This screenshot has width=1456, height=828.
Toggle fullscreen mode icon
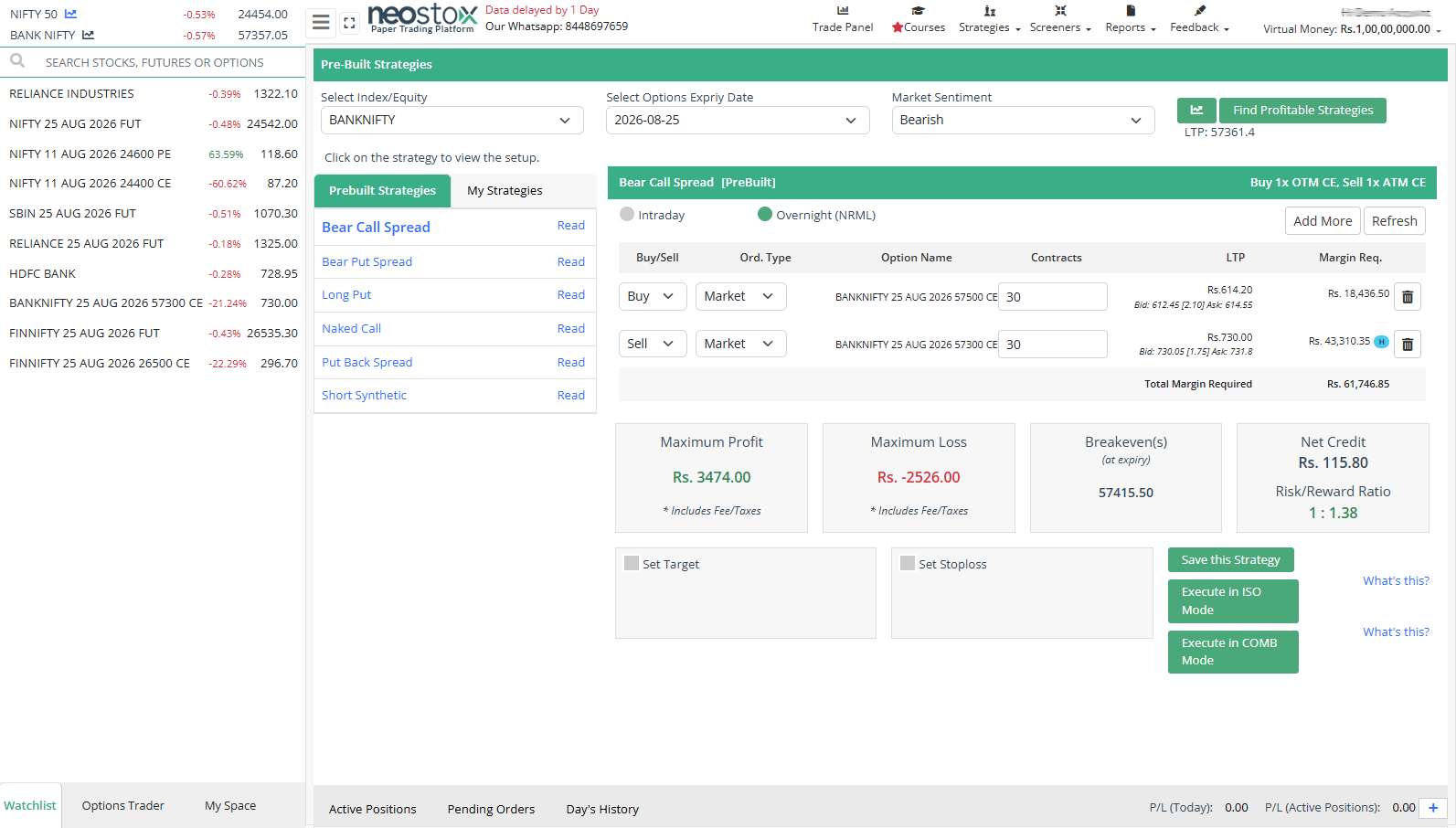[x=349, y=23]
